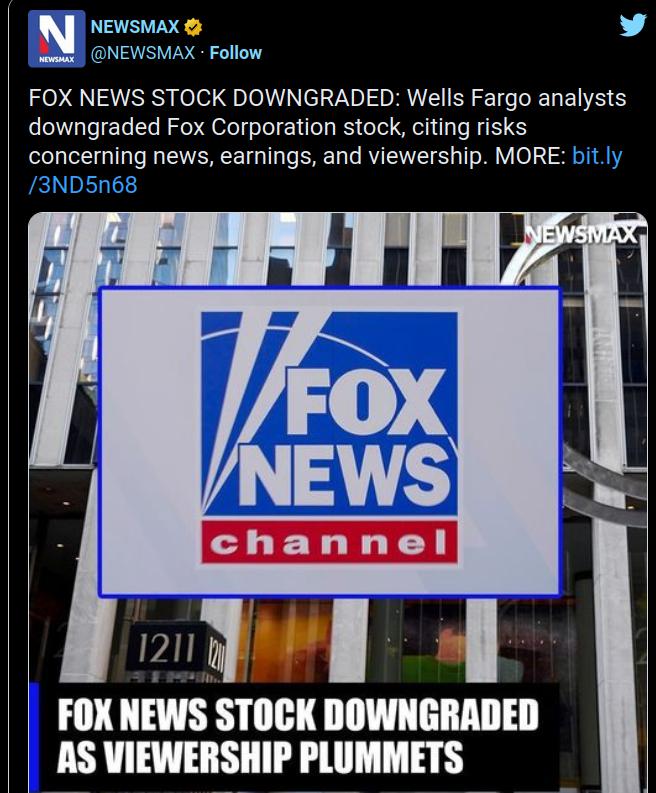Click the blue bar beside headline caption
656x793 pixels.
(34, 738)
